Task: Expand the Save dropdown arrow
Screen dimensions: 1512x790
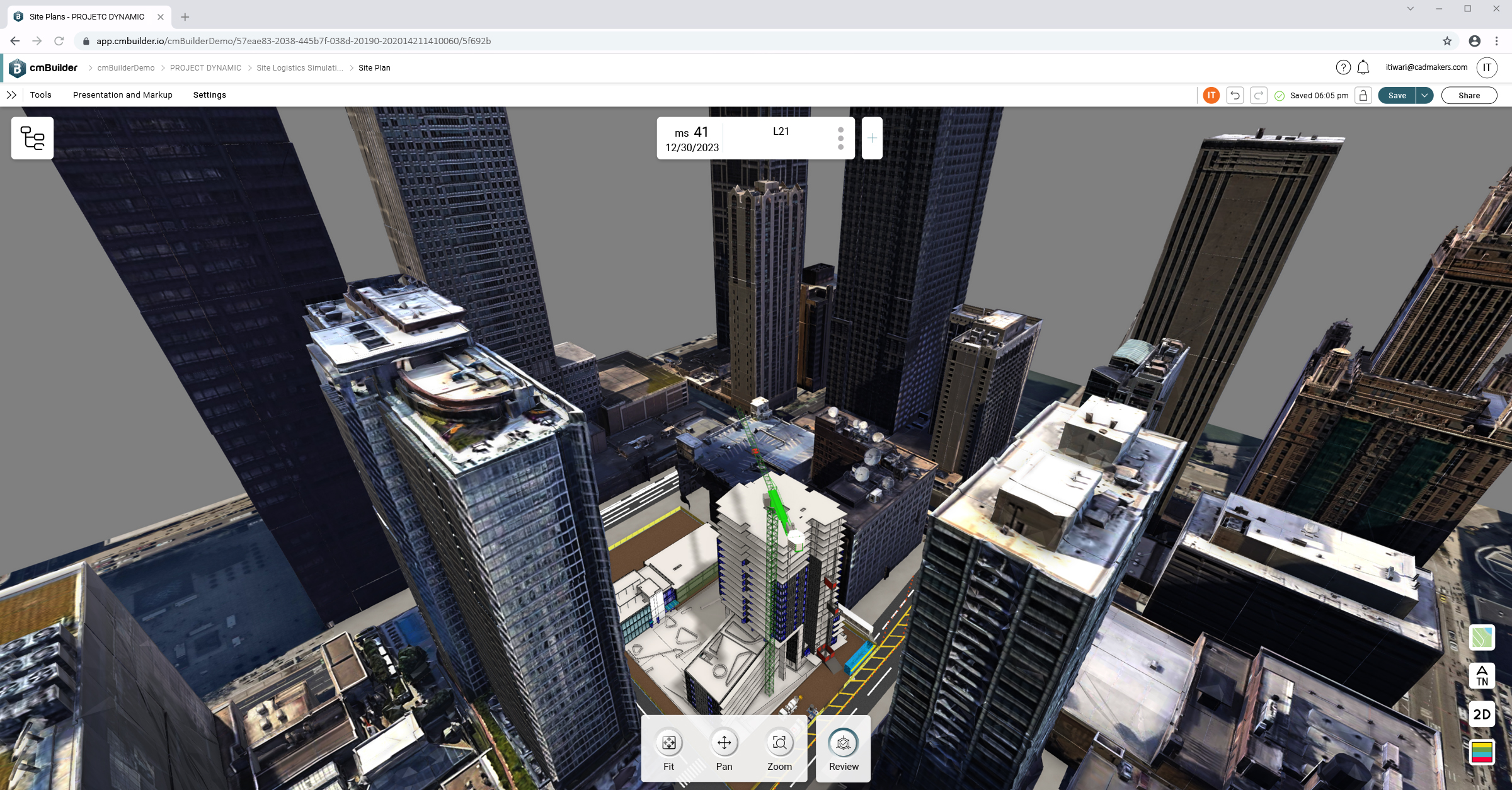Action: pyautogui.click(x=1424, y=95)
